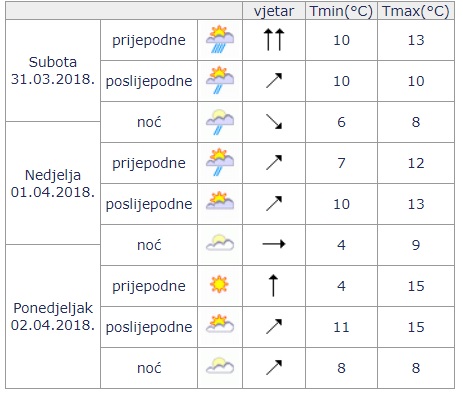
Task: Click the Nedjelja 01.04.2018. date cell
Action: pyautogui.click(x=53, y=183)
